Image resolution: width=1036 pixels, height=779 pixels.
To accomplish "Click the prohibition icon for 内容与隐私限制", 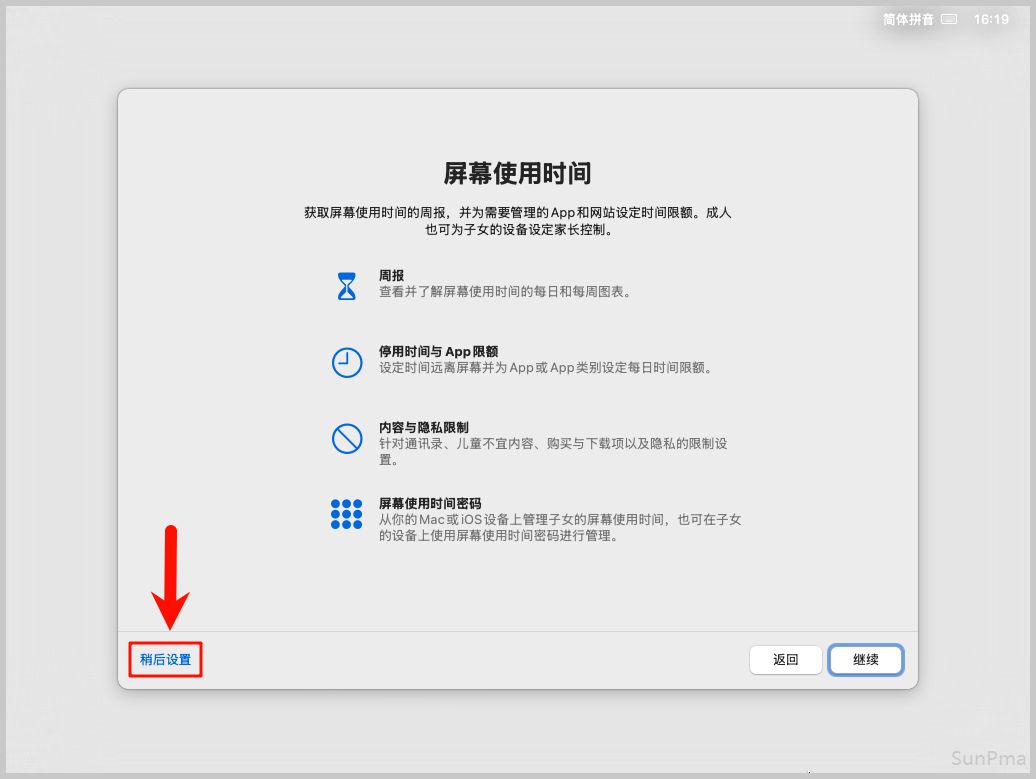I will (x=346, y=438).
